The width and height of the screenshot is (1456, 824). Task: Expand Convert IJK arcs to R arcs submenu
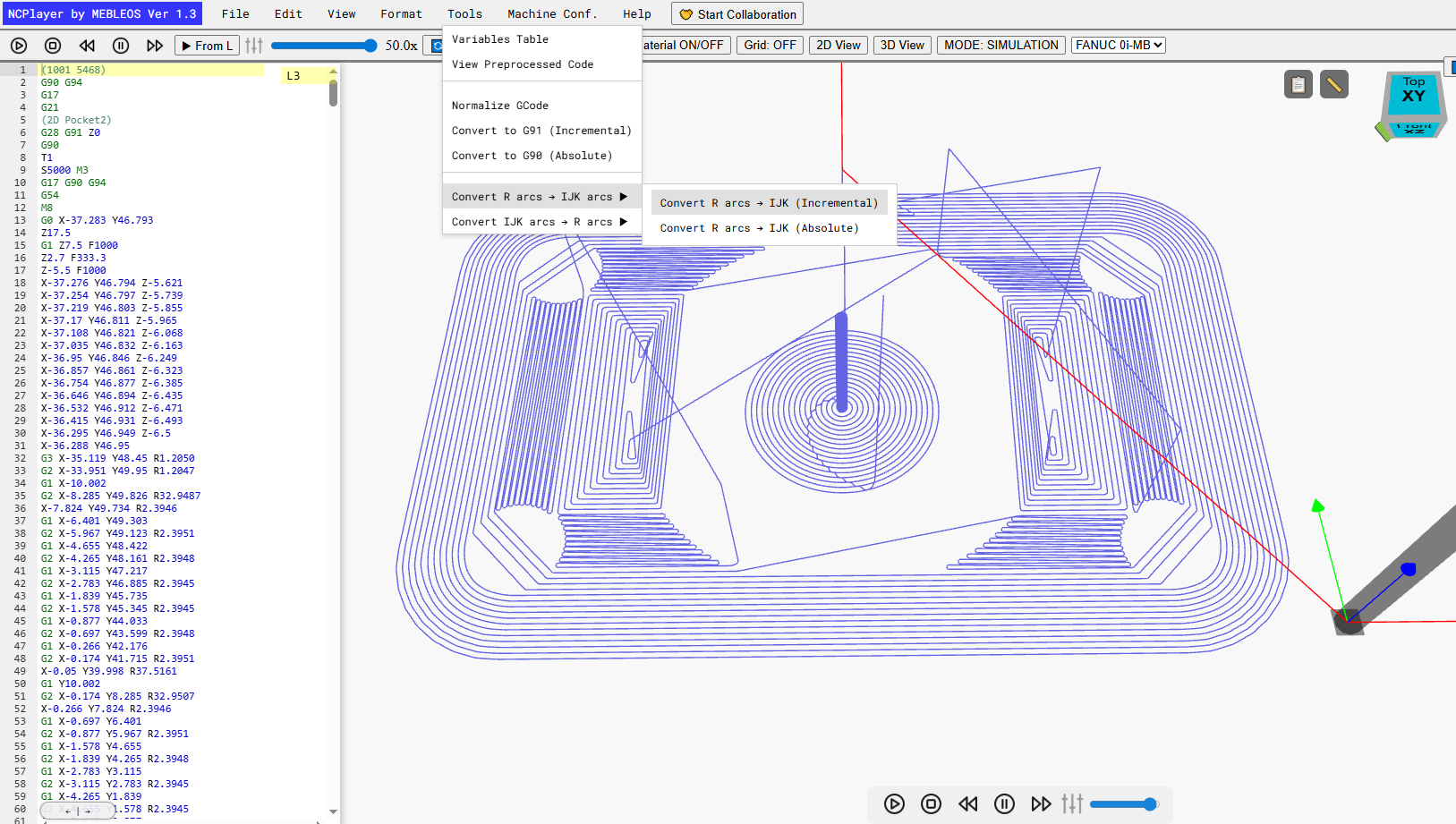tap(542, 222)
